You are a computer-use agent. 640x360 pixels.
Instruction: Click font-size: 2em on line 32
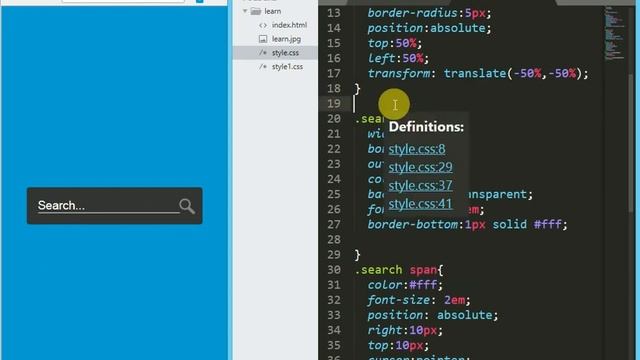click(418, 300)
